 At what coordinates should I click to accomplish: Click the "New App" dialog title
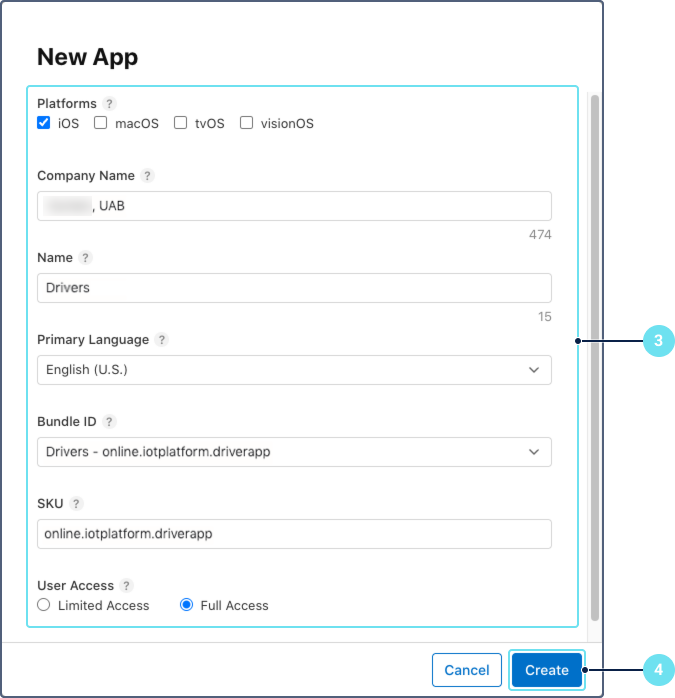[87, 57]
